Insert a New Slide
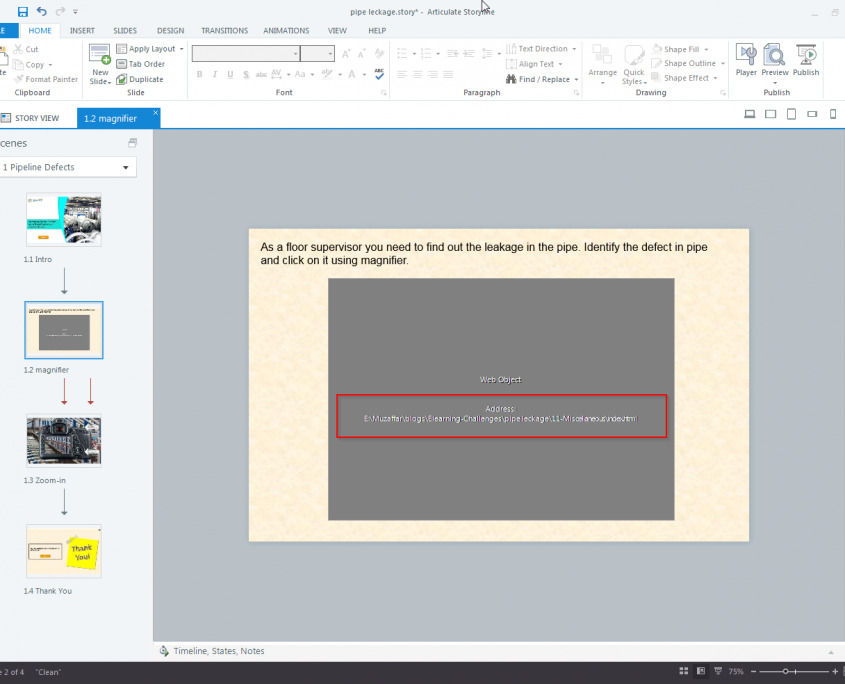The height and width of the screenshot is (684, 845). pos(99,58)
